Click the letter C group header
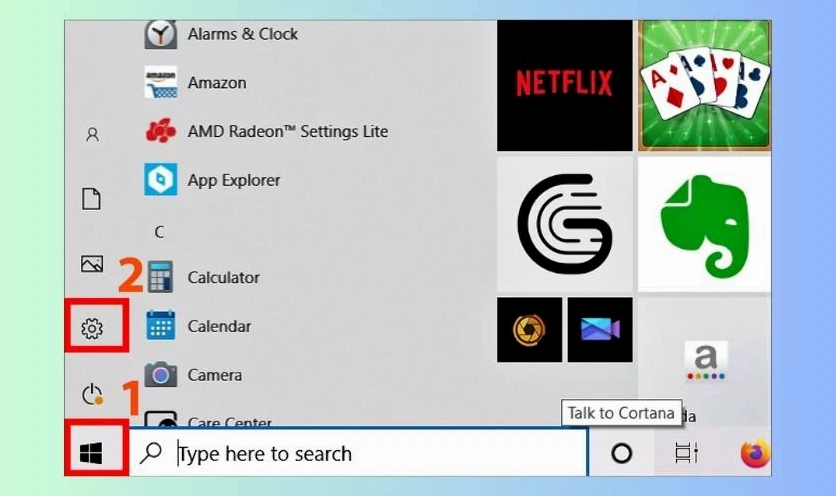 159,232
